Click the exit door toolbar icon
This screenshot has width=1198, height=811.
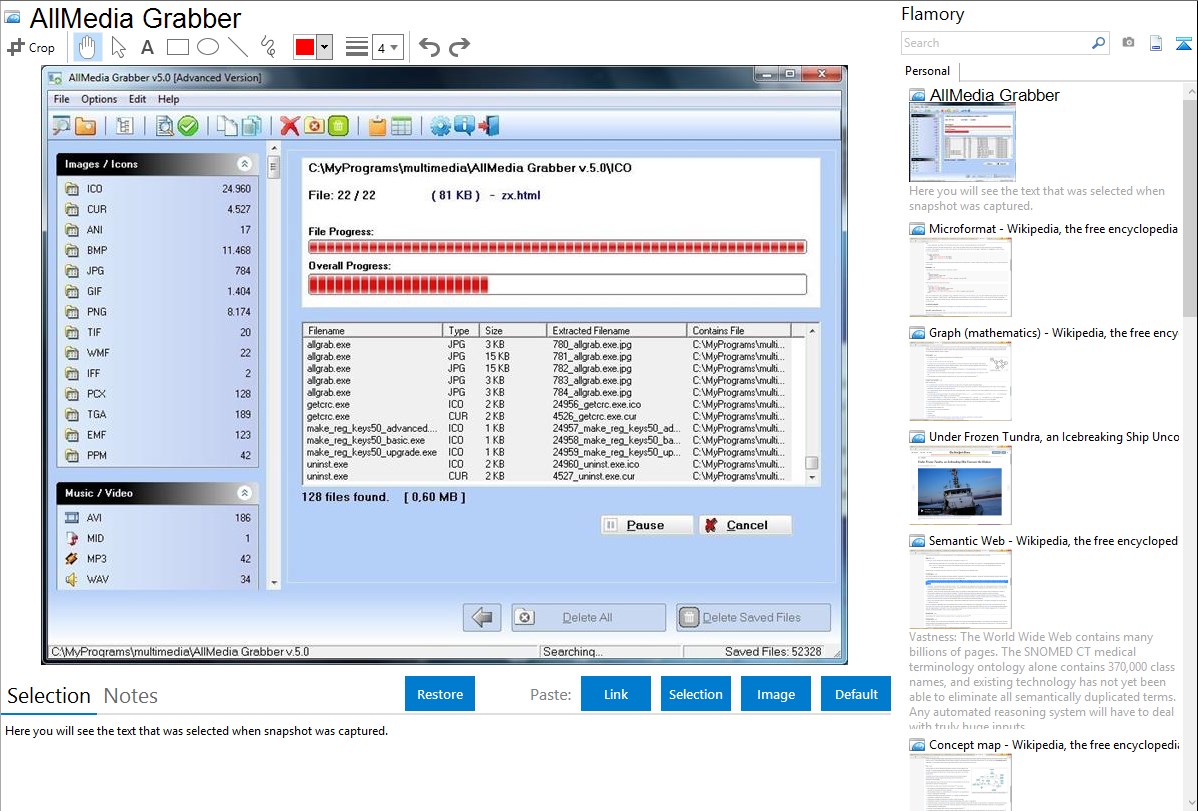(489, 126)
